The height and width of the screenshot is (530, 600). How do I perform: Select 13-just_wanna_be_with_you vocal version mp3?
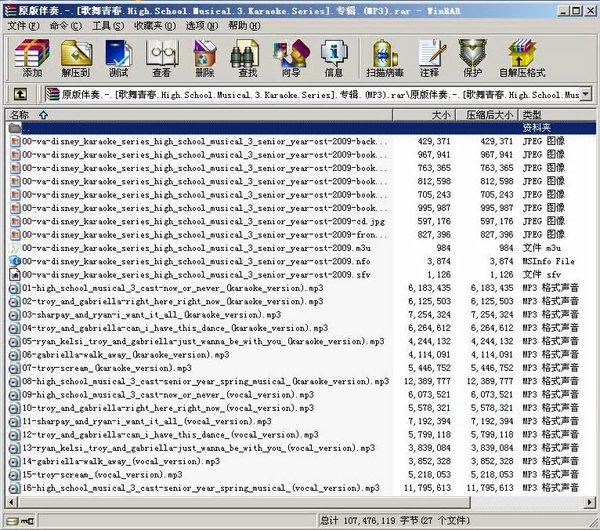coord(199,448)
